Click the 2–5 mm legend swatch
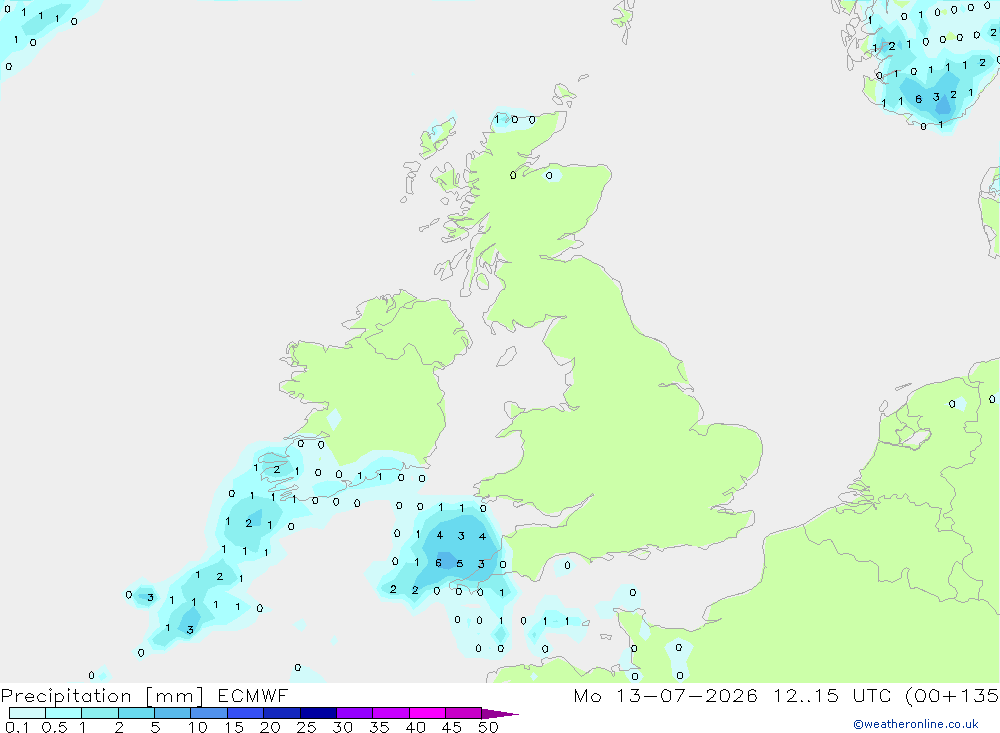Viewport: 1000px width, 733px height. tap(136, 713)
